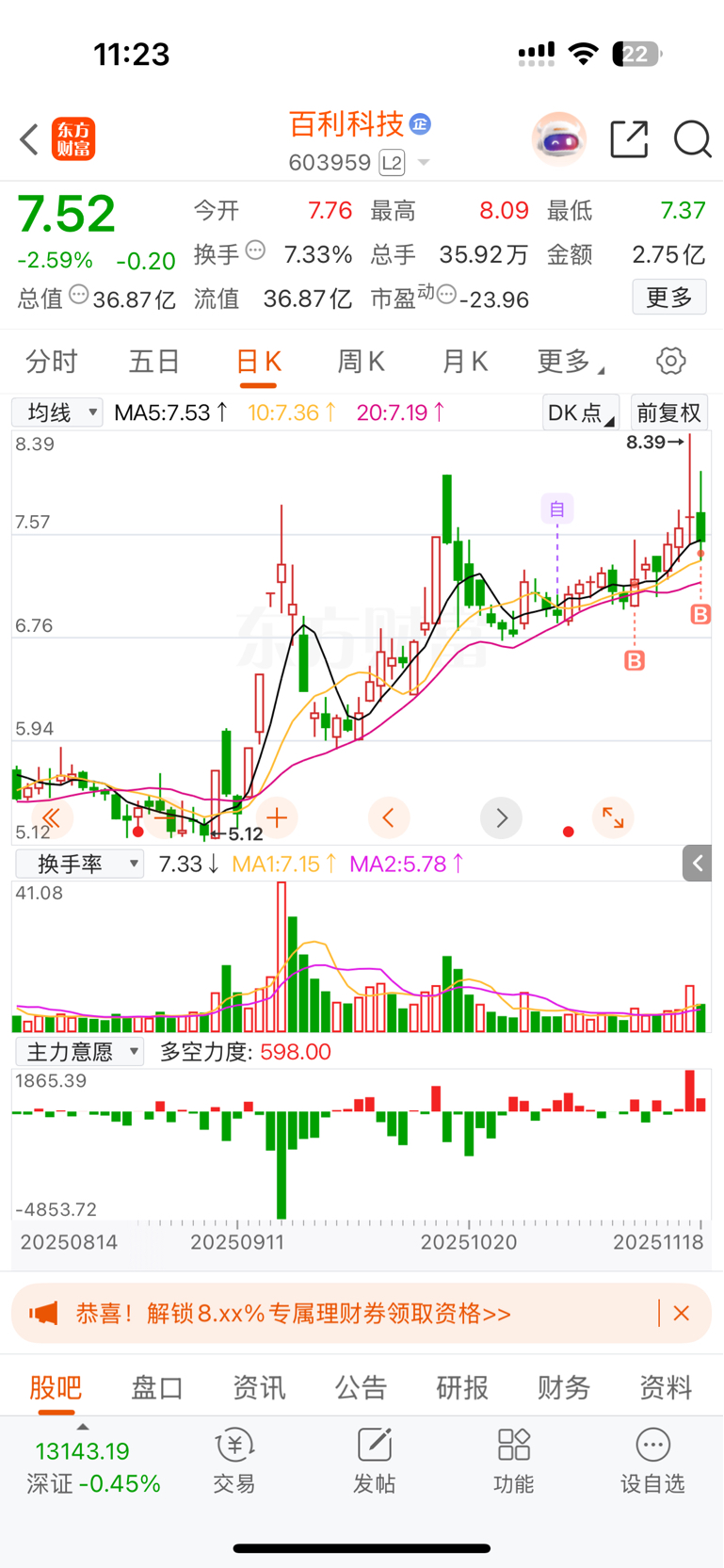The width and height of the screenshot is (724, 1568).
Task: Tap 设自选 add to watchlist
Action: click(652, 1461)
